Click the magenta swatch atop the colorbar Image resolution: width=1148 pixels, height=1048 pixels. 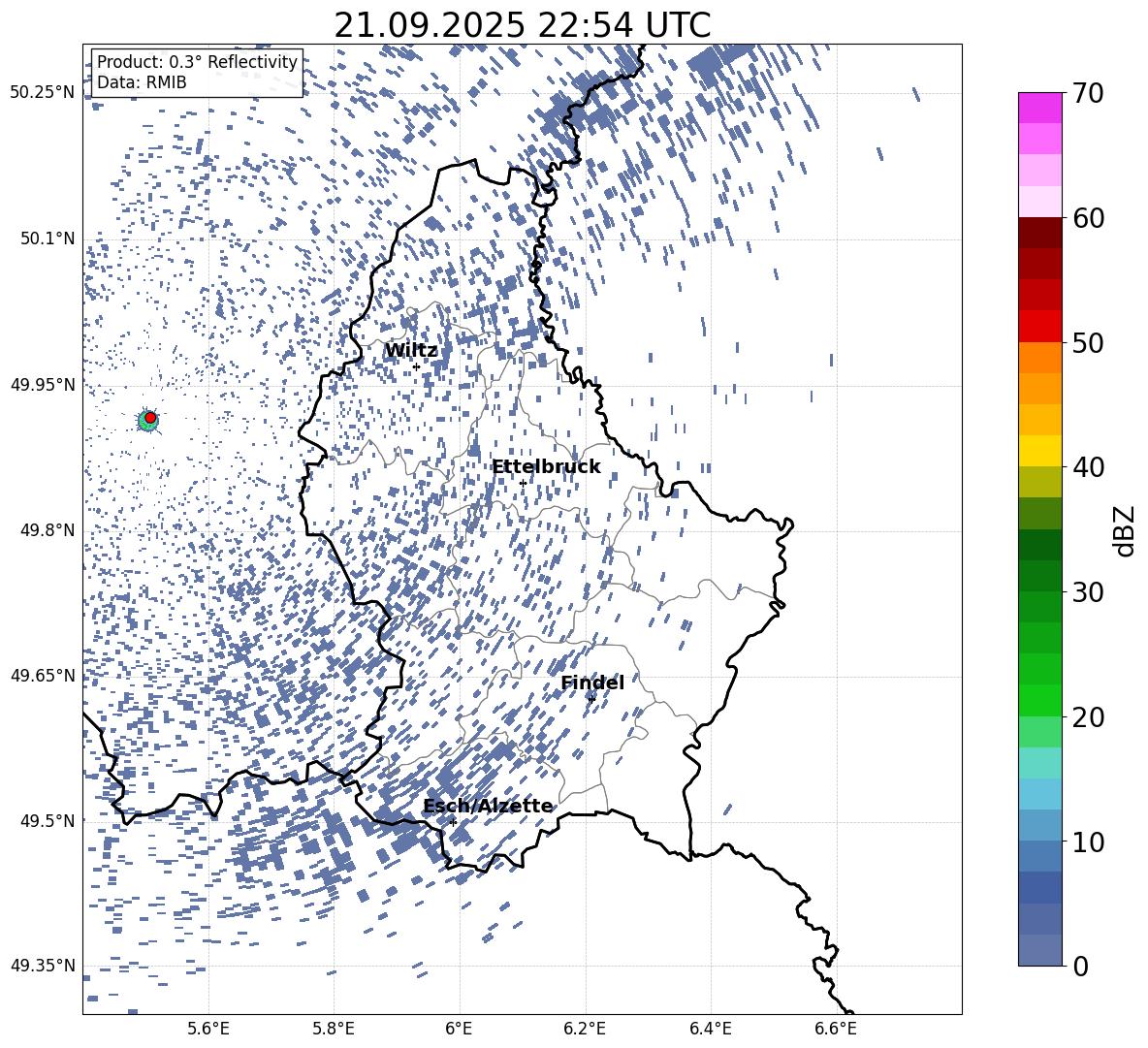pos(1040,109)
